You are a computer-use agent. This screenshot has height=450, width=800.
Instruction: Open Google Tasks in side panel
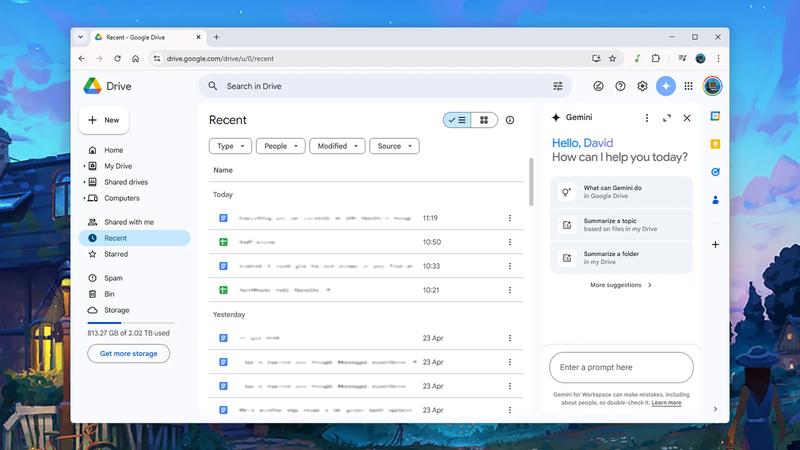pyautogui.click(x=715, y=172)
